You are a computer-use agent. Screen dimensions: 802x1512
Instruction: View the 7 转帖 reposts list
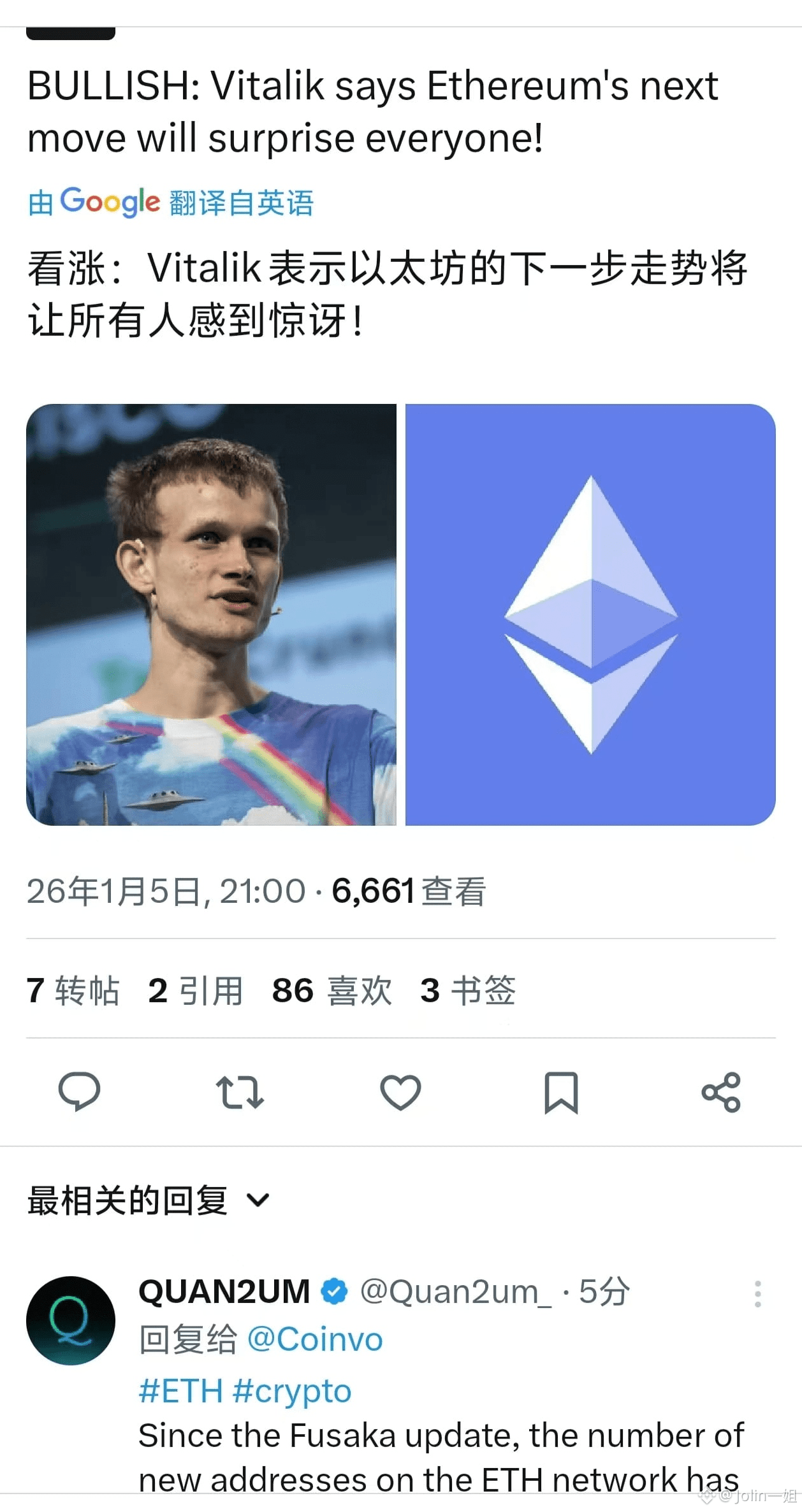73,990
